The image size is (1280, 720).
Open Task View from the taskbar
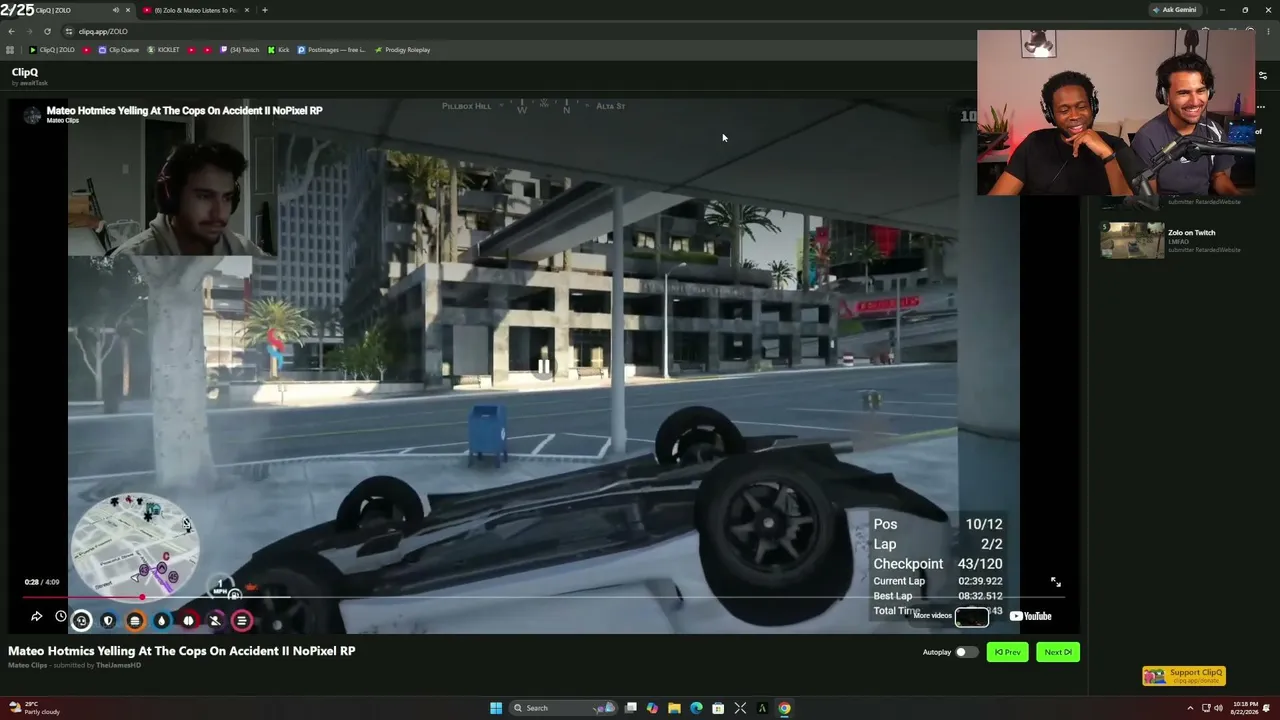631,708
